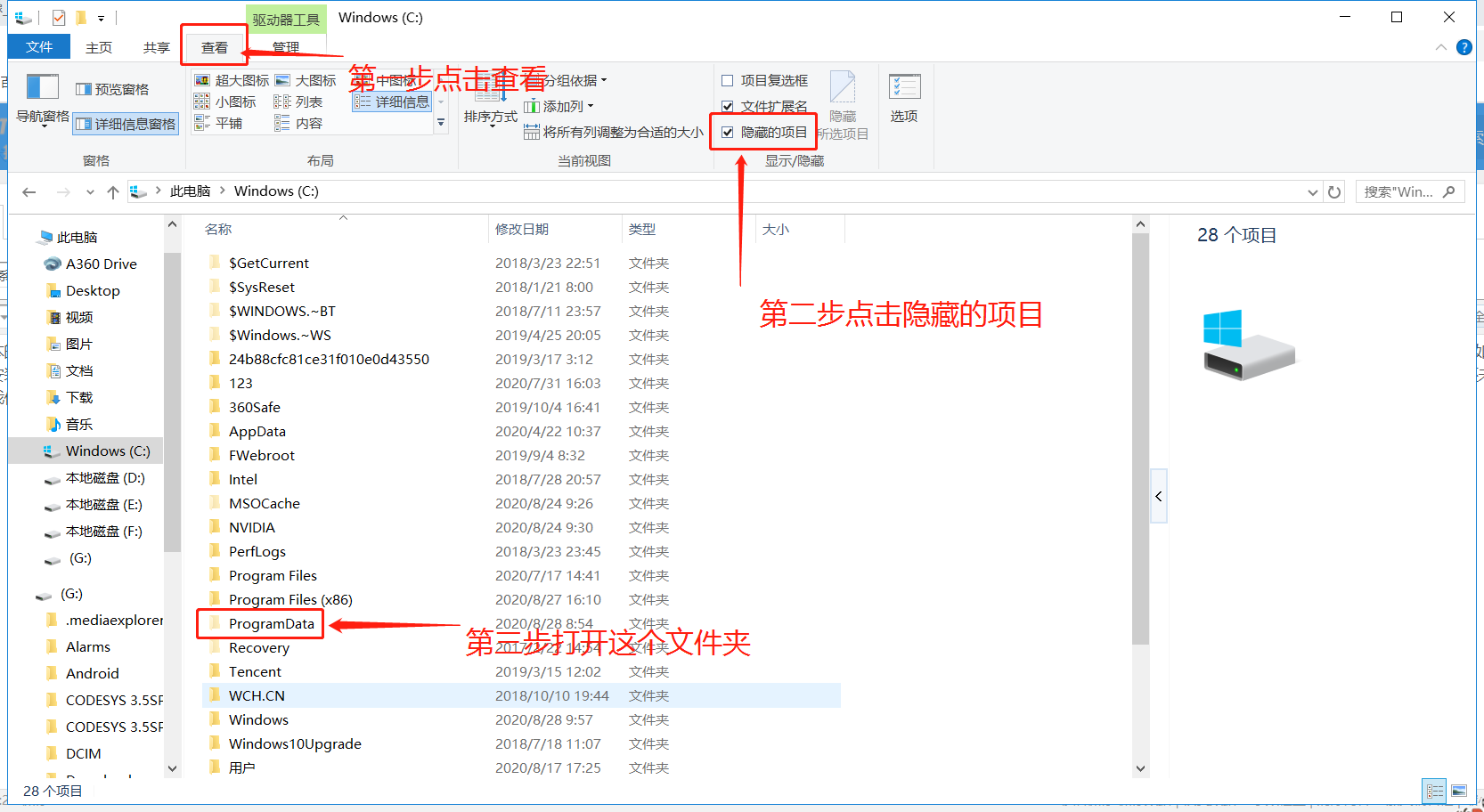Open the 管理 drive tools tab

pyautogui.click(x=286, y=47)
